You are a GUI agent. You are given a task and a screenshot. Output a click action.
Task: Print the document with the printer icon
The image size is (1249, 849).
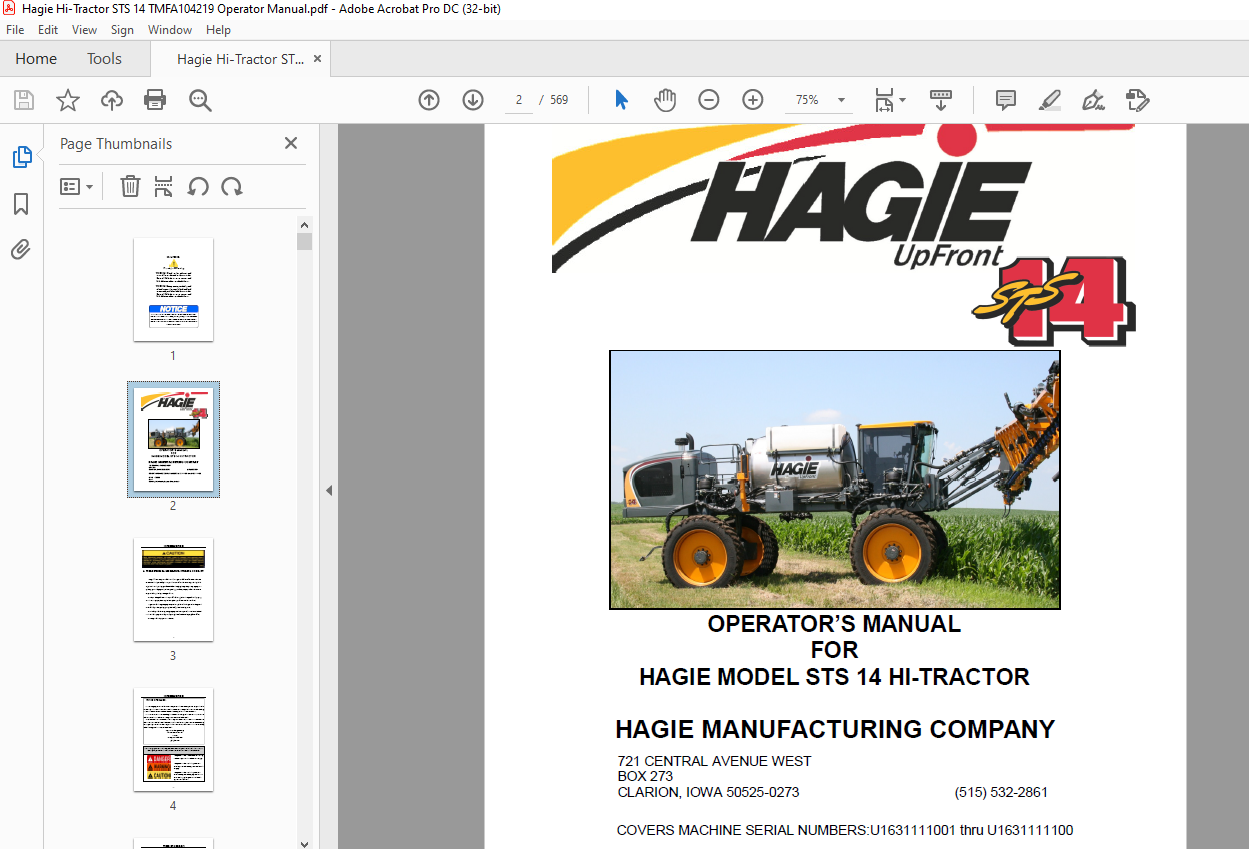click(x=155, y=100)
